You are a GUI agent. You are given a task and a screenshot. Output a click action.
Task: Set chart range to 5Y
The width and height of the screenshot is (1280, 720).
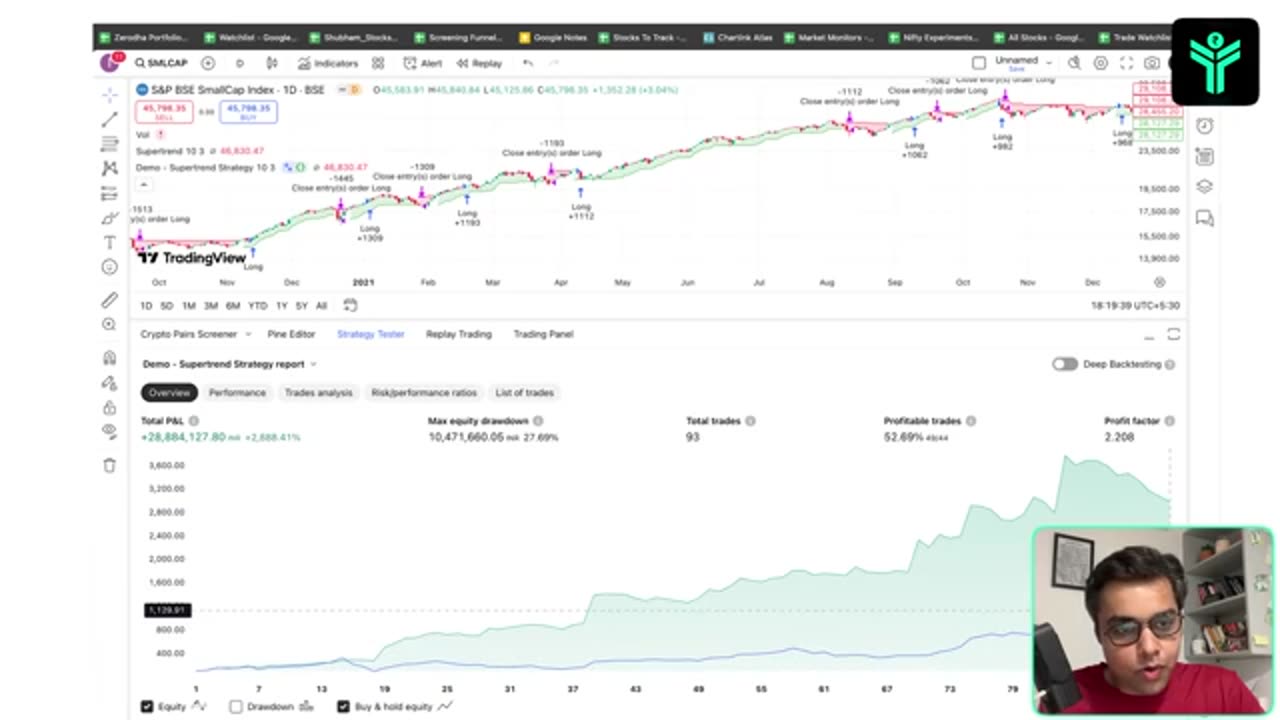pyautogui.click(x=301, y=306)
